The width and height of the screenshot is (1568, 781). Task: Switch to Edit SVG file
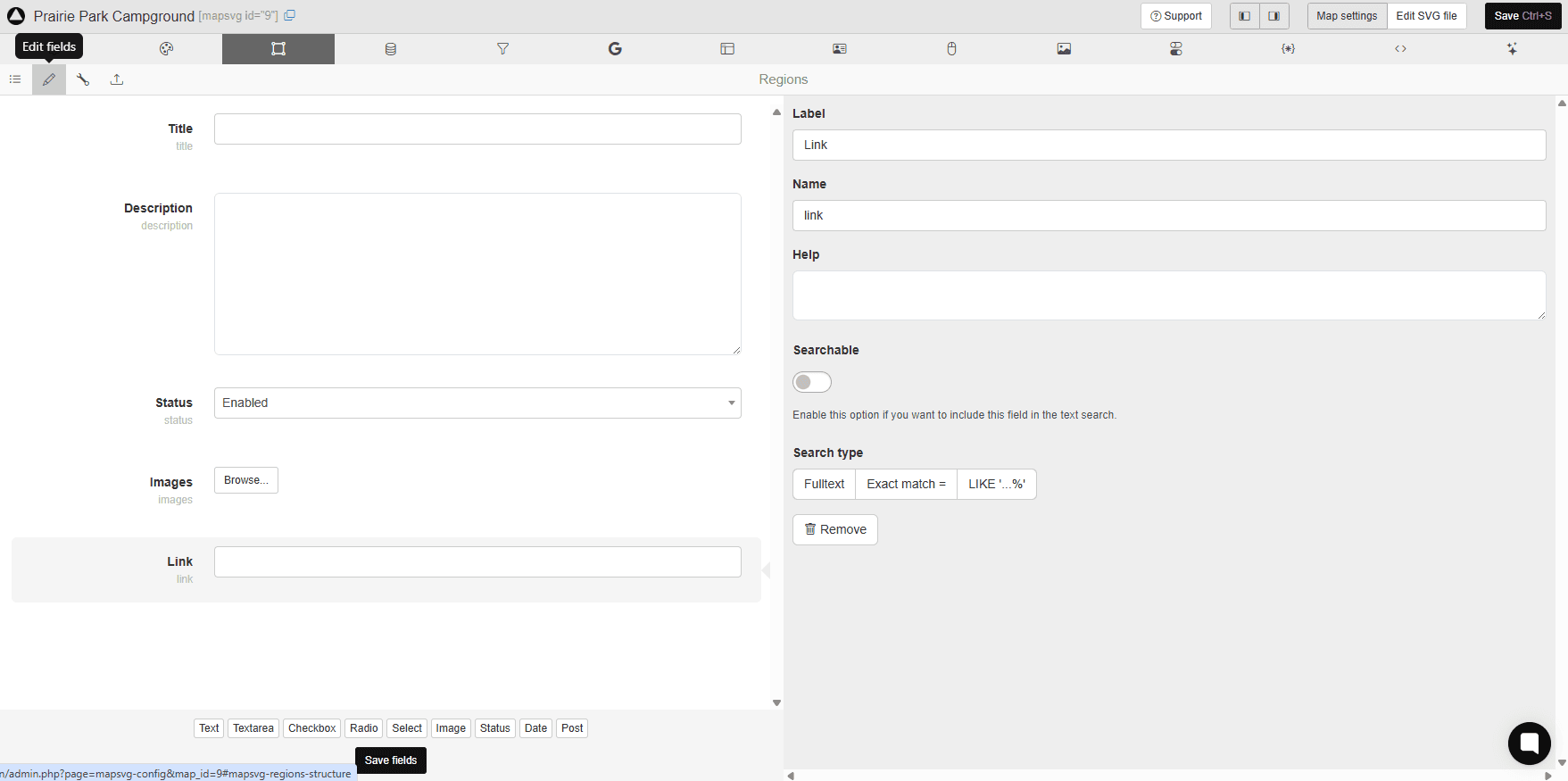pos(1426,16)
